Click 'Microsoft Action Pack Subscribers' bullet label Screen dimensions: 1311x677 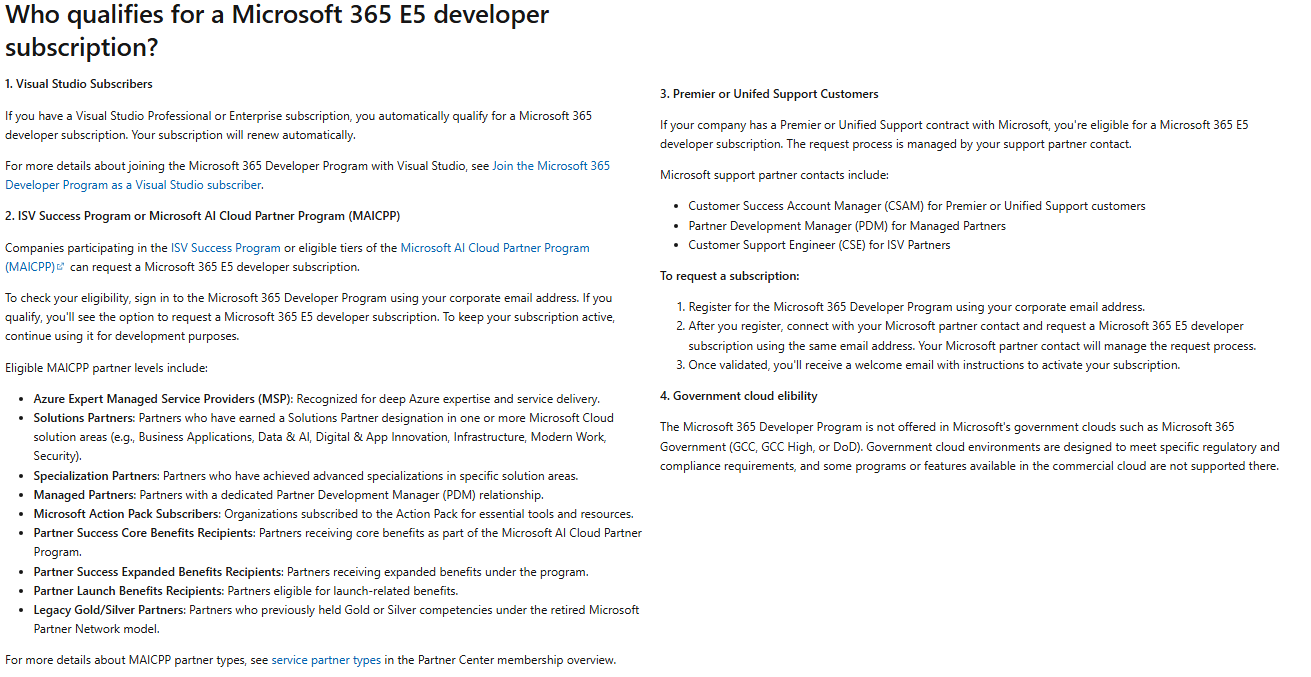127,514
